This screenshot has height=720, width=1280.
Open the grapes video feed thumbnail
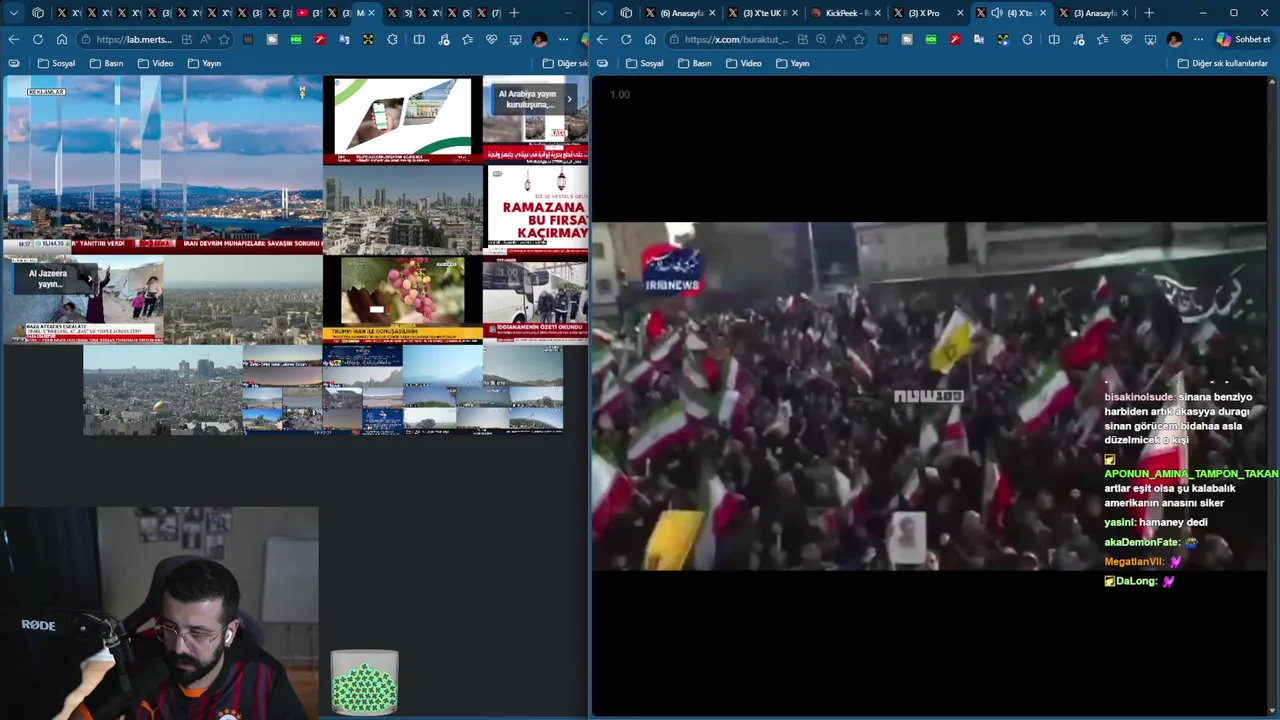coord(403,299)
